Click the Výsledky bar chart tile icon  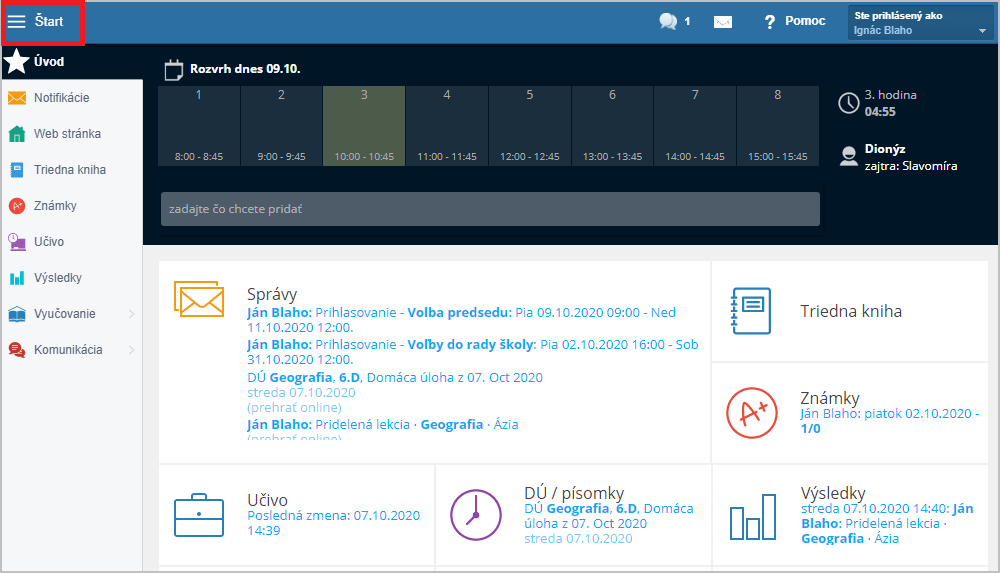pyautogui.click(x=751, y=517)
